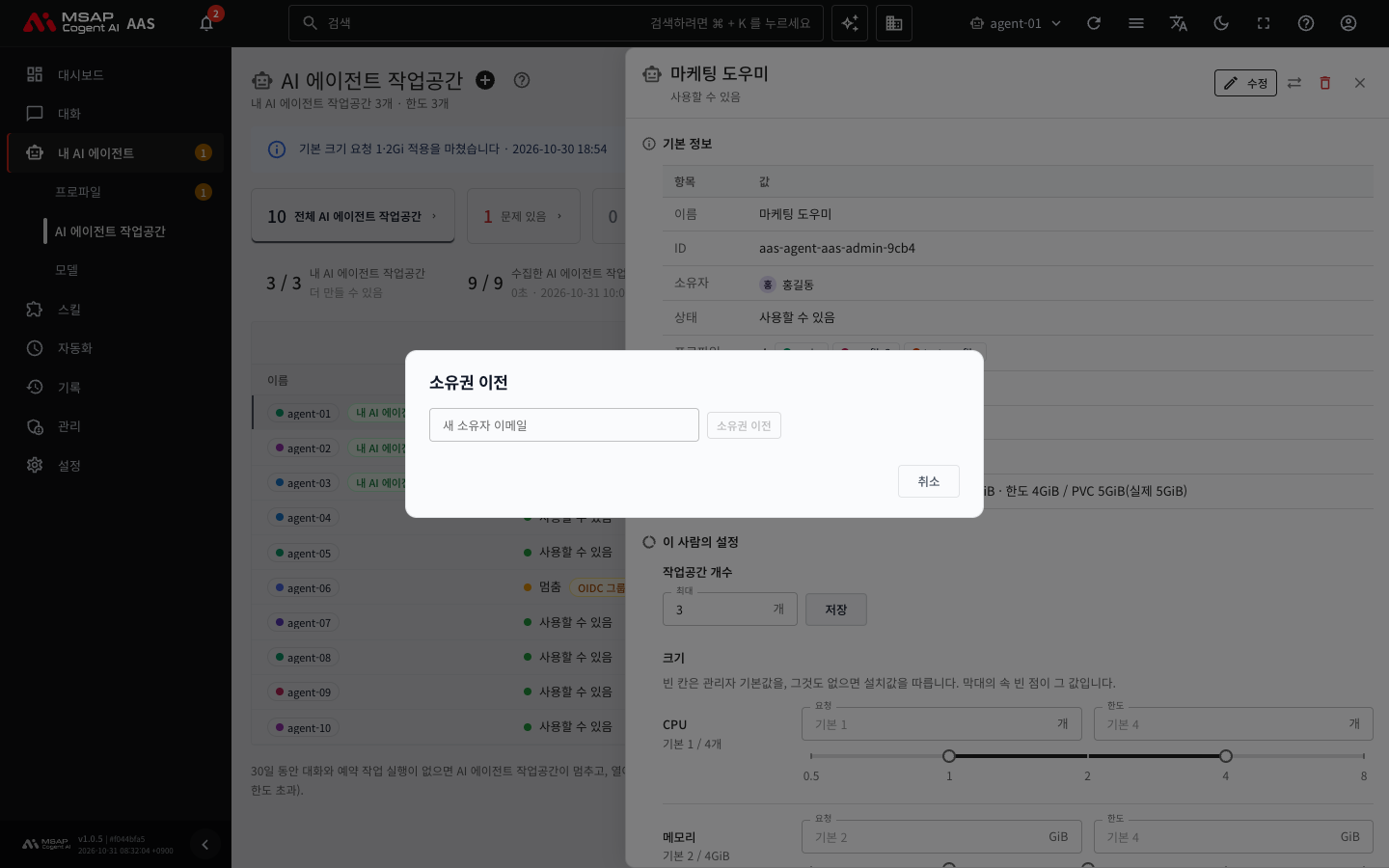Click the 저장 button
The width and height of the screenshot is (1389, 868).
(836, 610)
